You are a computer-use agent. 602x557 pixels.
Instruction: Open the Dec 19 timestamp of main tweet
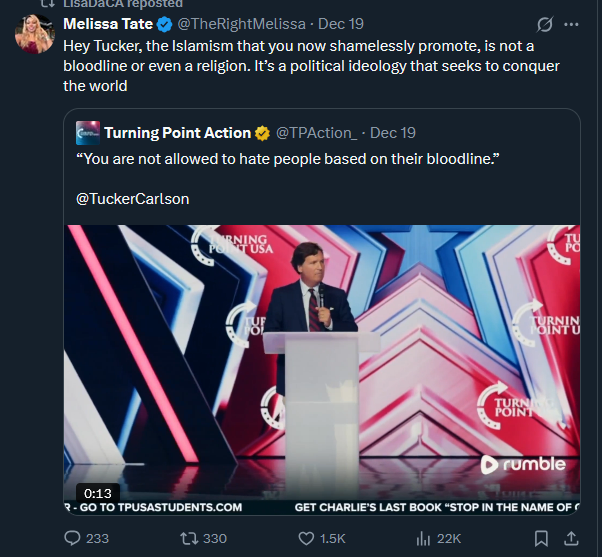(340, 24)
